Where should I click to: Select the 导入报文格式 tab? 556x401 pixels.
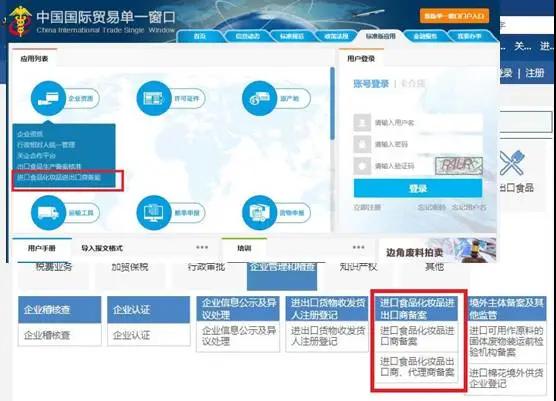[102, 248]
